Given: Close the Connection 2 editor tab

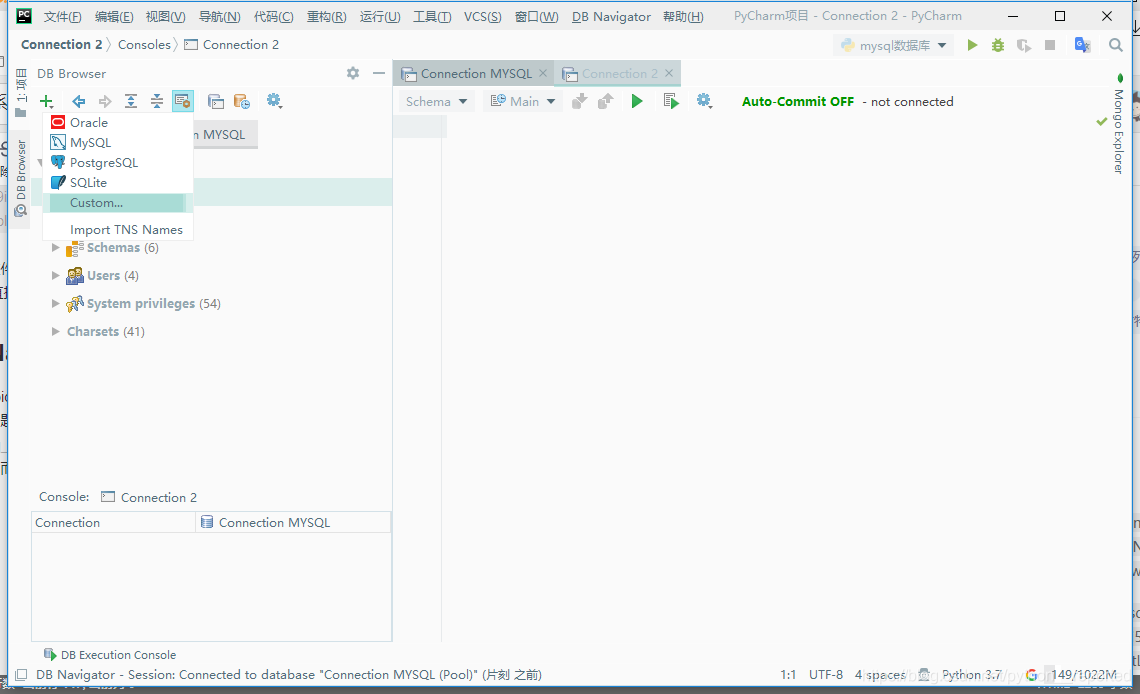Looking at the screenshot, I should click(669, 73).
